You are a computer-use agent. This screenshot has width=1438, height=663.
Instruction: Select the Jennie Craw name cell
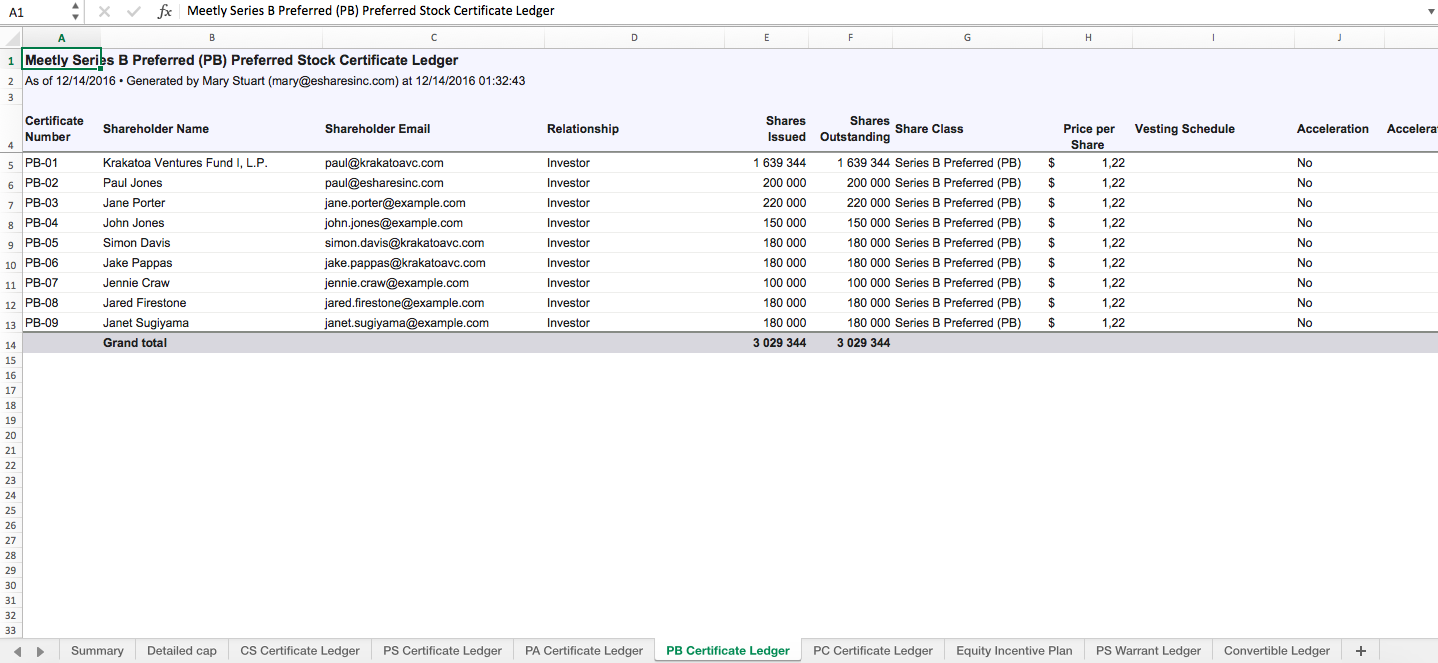click(x=211, y=283)
